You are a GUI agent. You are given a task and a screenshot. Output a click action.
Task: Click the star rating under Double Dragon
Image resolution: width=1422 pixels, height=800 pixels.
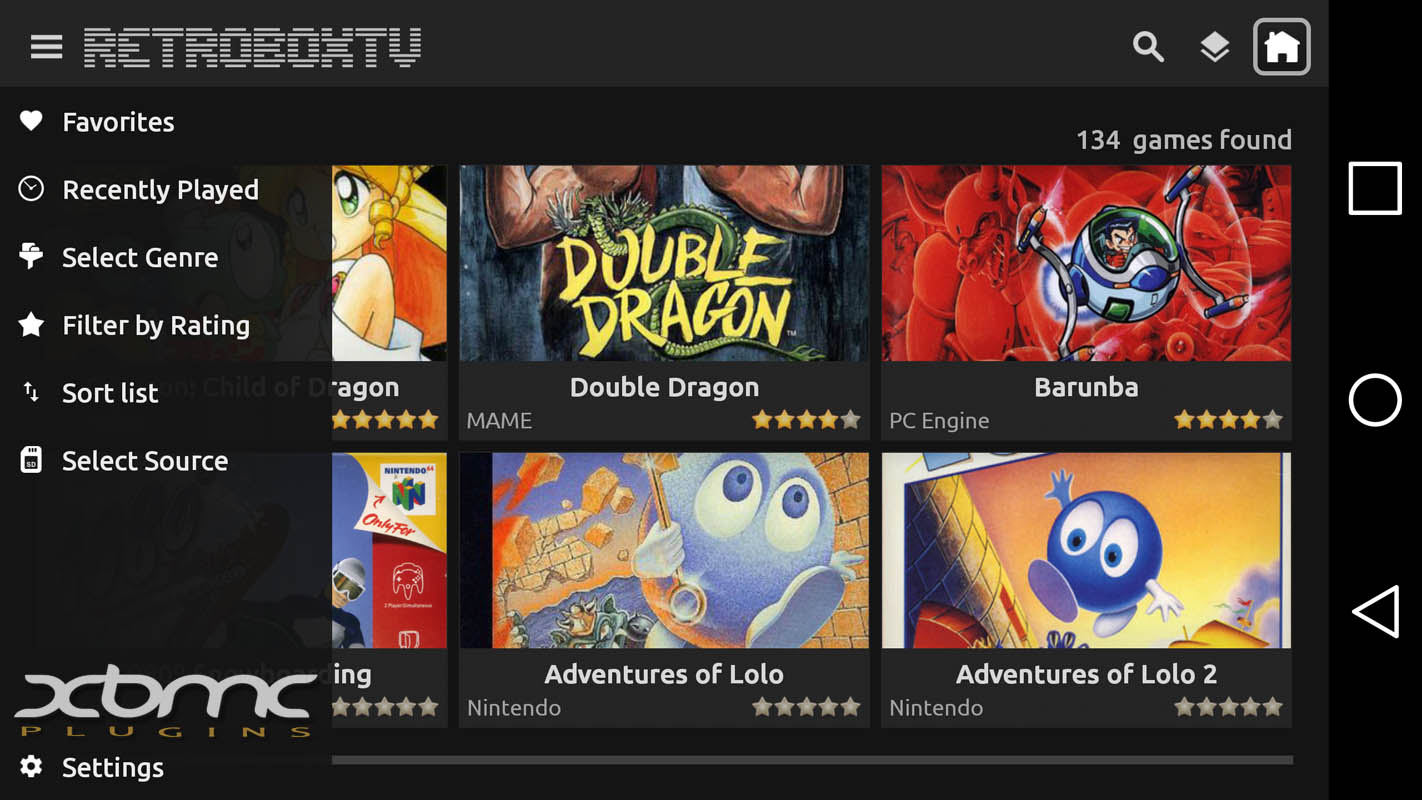click(806, 420)
